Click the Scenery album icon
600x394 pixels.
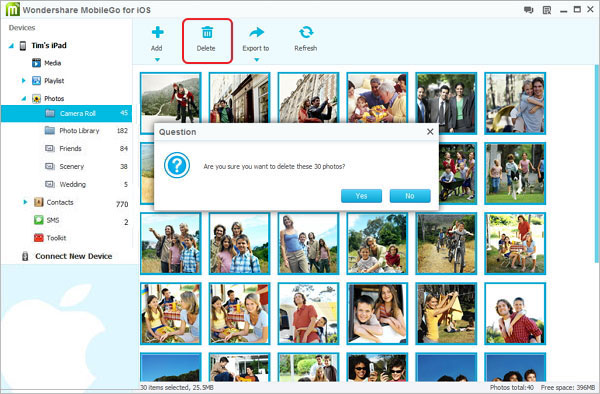(x=50, y=166)
